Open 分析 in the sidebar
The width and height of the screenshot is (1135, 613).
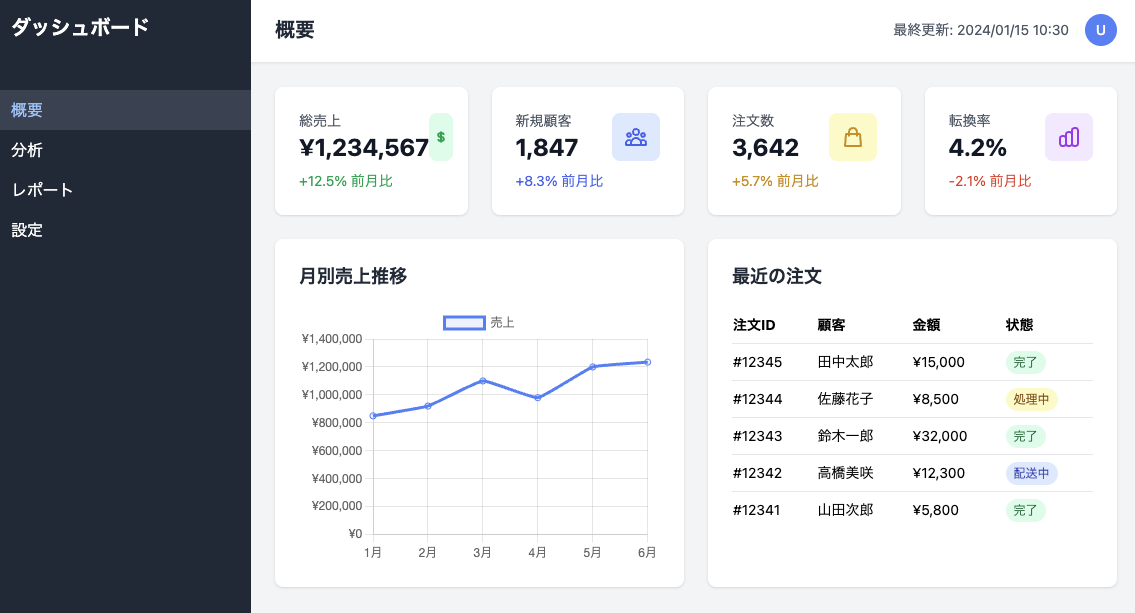(125, 150)
